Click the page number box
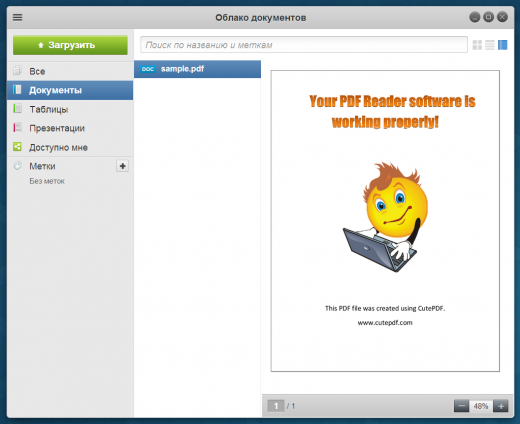This screenshot has width=520, height=424. (x=276, y=406)
